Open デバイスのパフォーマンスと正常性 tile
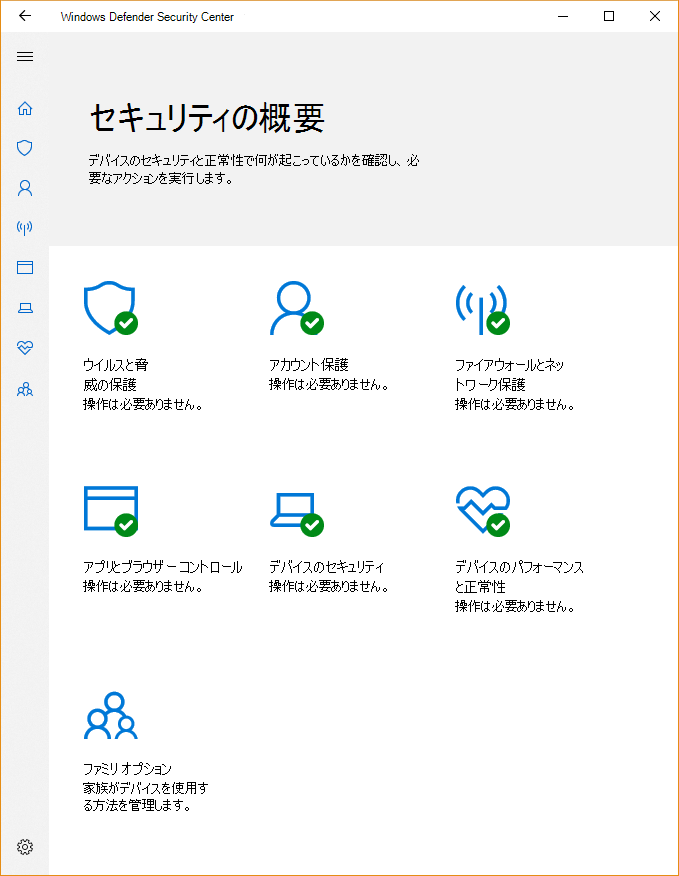Screen dimensions: 679x876 click(x=482, y=512)
